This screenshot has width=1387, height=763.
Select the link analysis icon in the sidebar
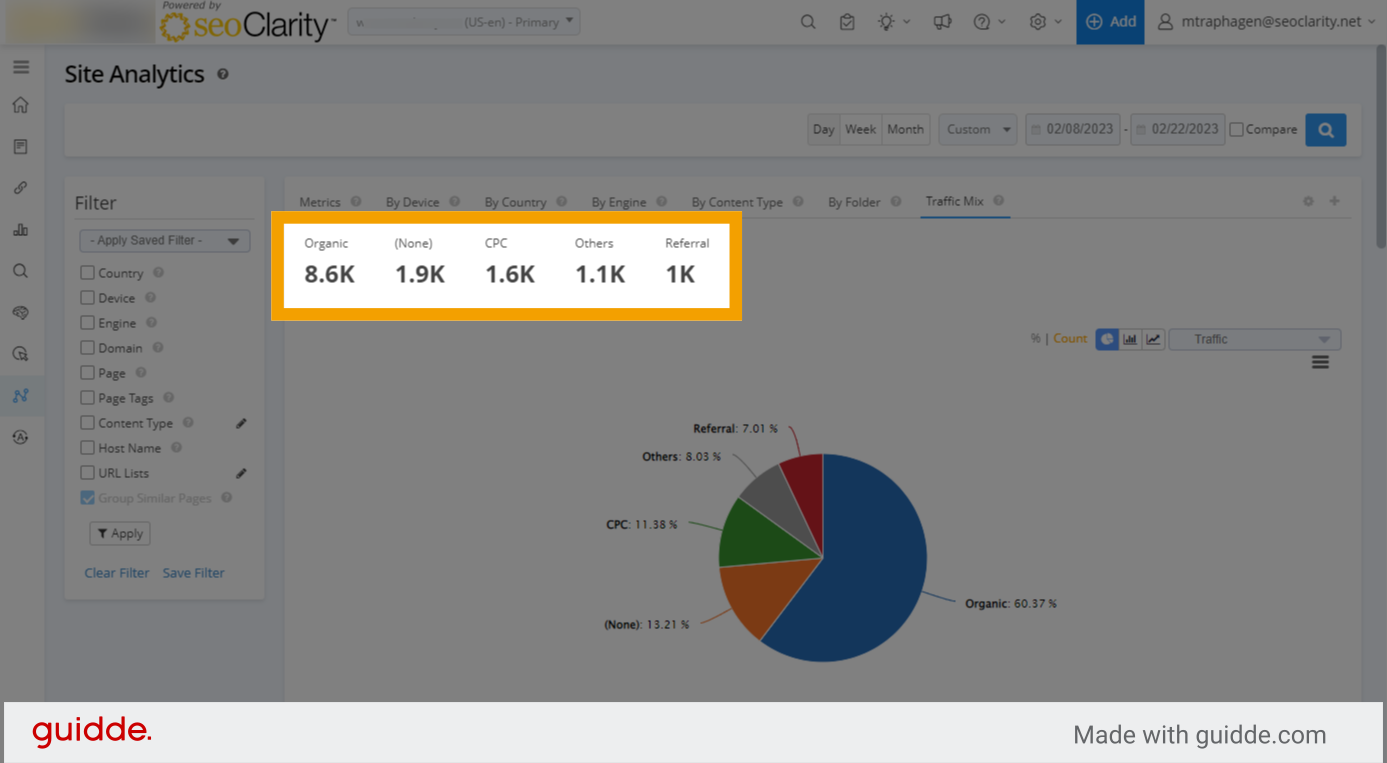coord(21,187)
